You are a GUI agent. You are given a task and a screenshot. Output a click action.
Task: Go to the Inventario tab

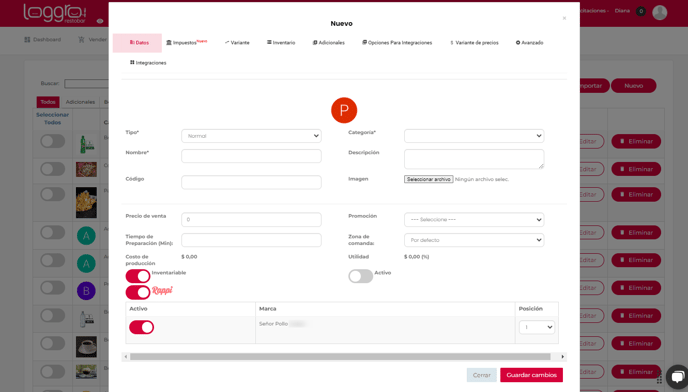281,43
